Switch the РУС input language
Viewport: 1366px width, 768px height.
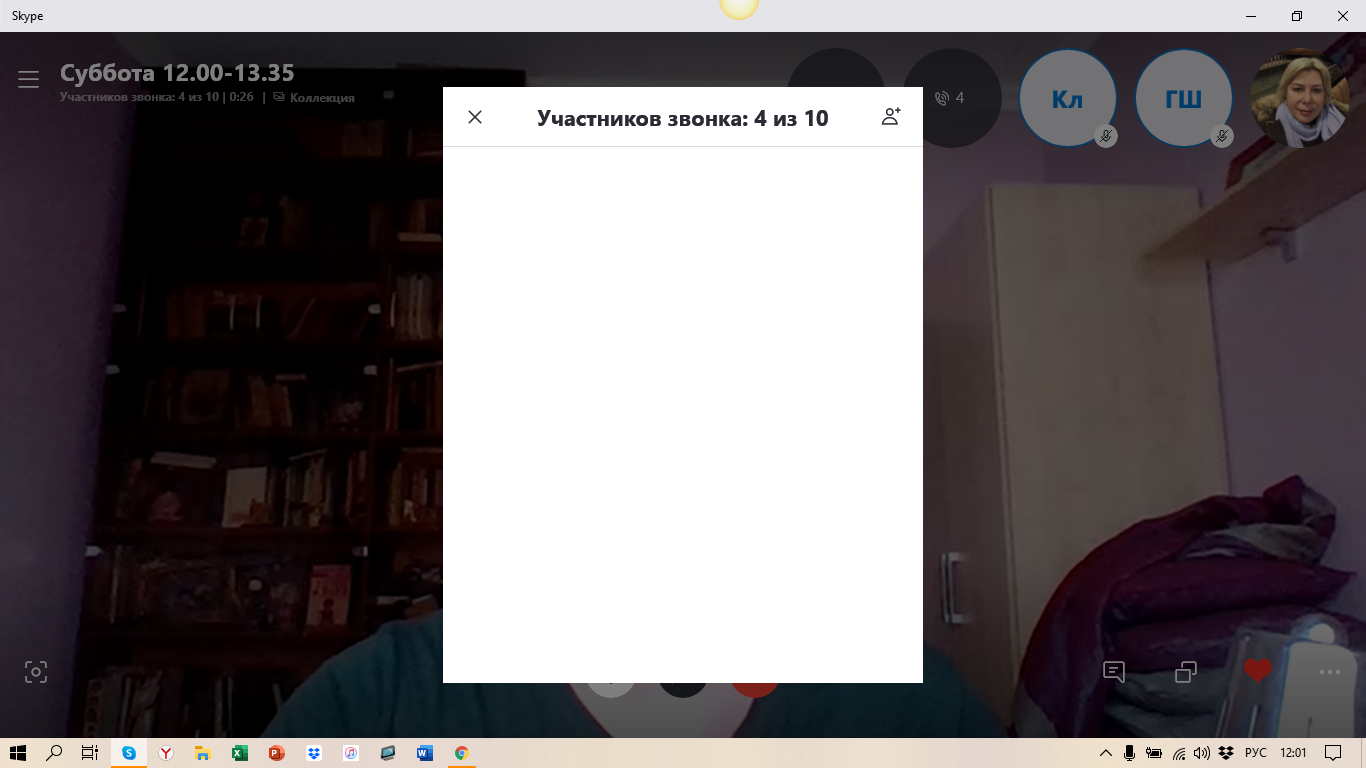[1255, 753]
